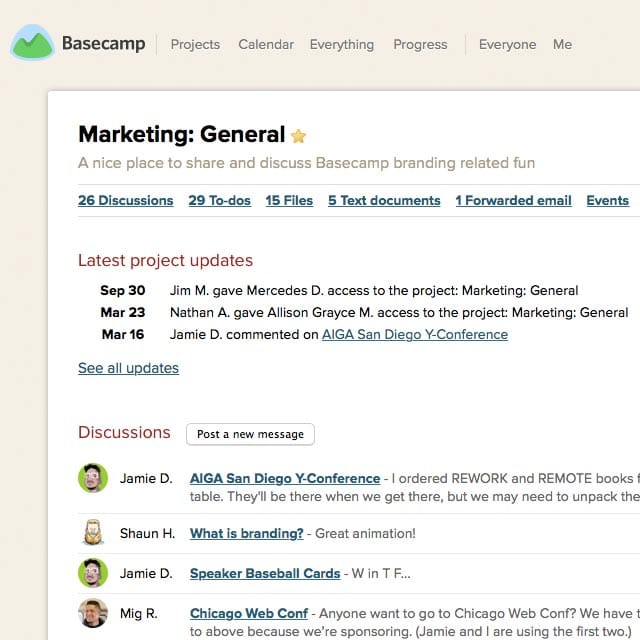
Task: Open the Chicago Web Conf discussion
Action: tap(249, 613)
